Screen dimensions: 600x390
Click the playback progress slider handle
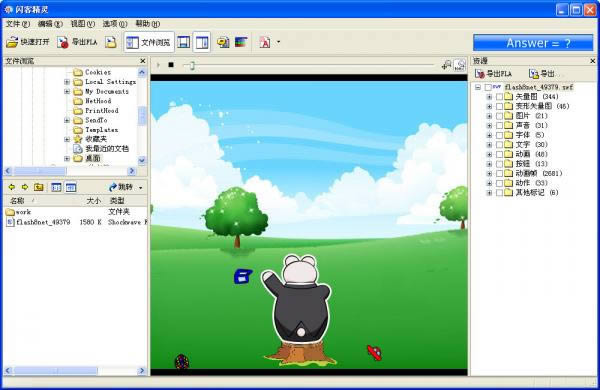click(x=192, y=65)
